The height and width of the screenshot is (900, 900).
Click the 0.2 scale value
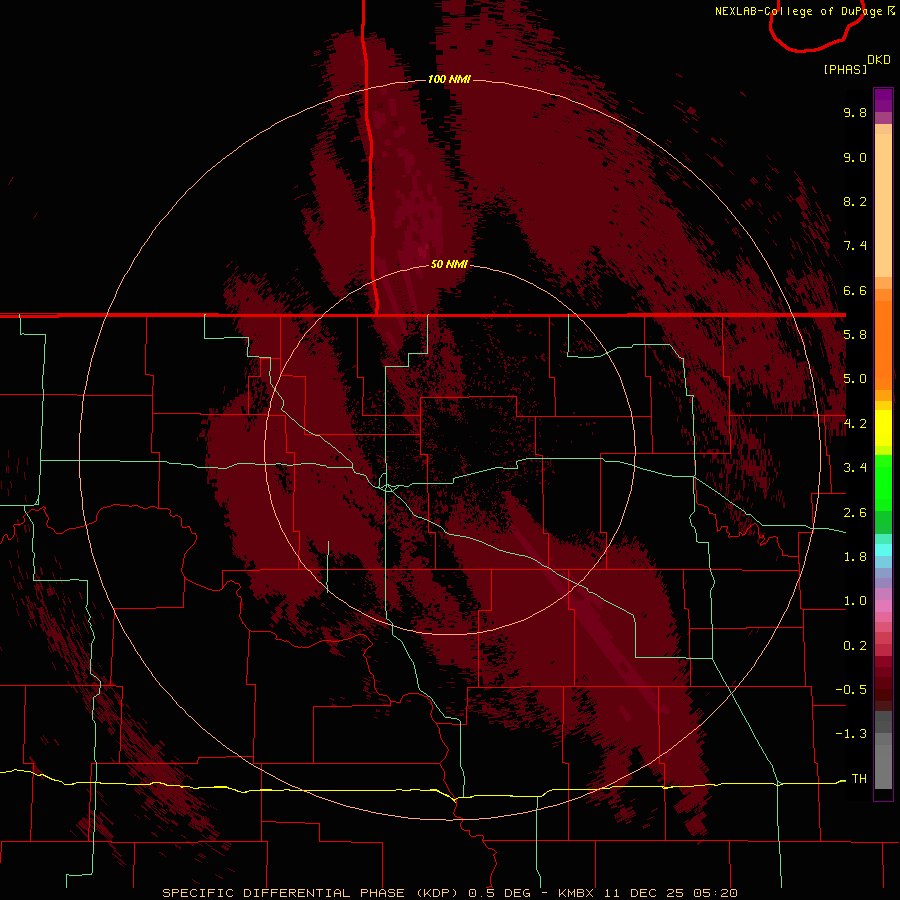point(855,646)
